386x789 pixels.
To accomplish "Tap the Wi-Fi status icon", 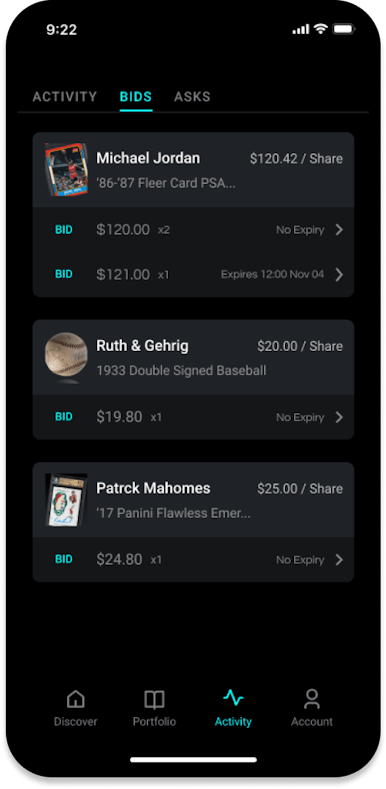I will [x=320, y=29].
